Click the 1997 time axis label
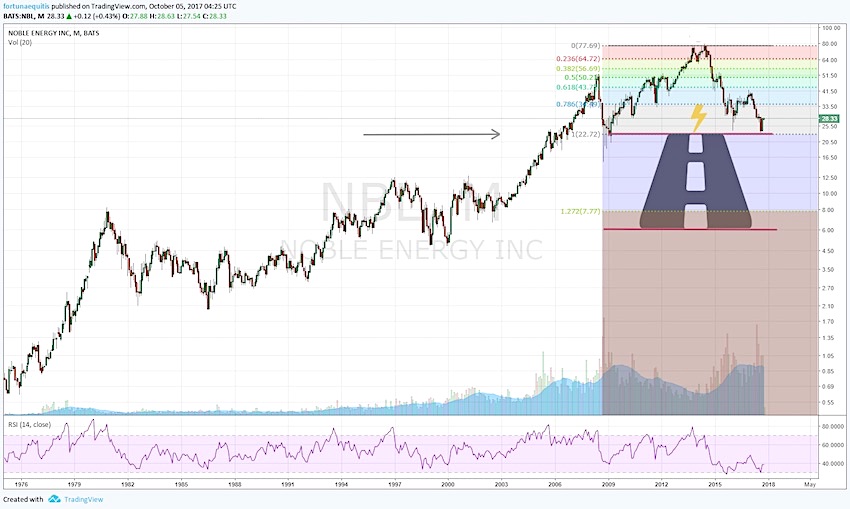850x509 pixels. [x=395, y=484]
